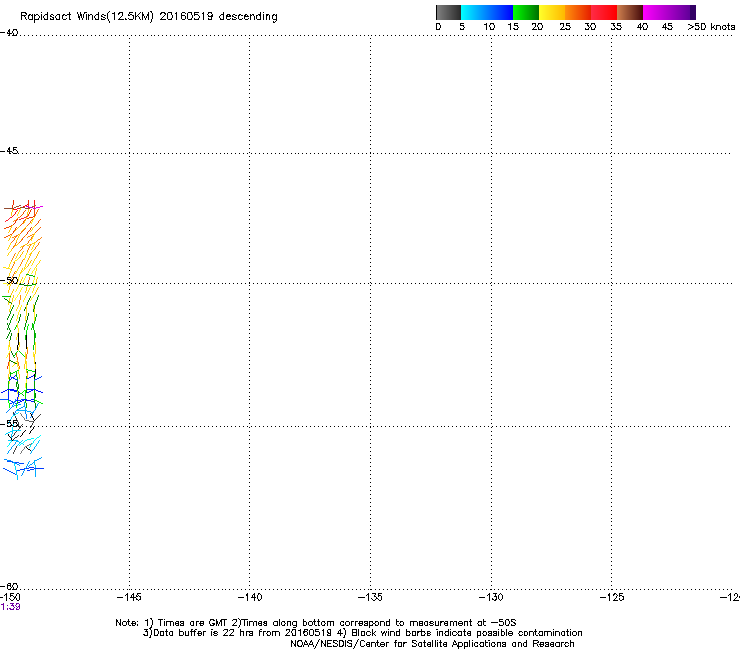The width and height of the screenshot is (740, 650).
Task: Pick the red 30-35 knots color segment
Action: 604,12
